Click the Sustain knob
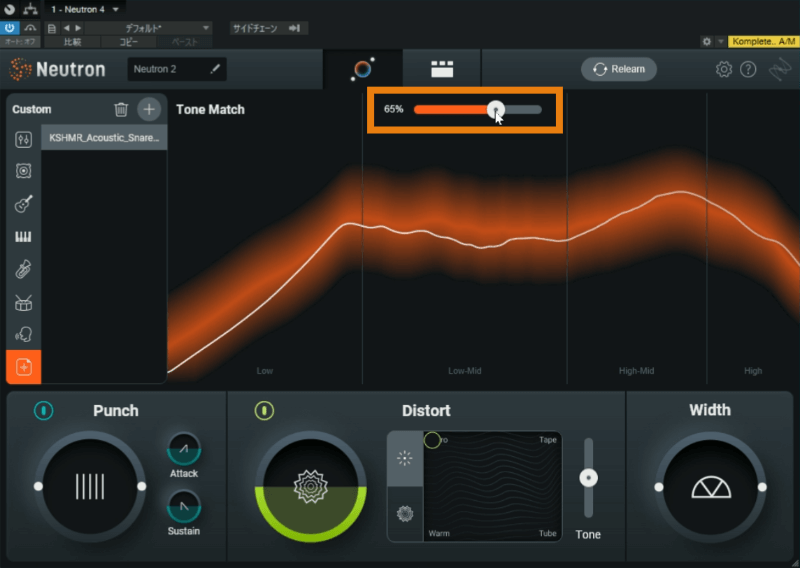 [x=184, y=506]
